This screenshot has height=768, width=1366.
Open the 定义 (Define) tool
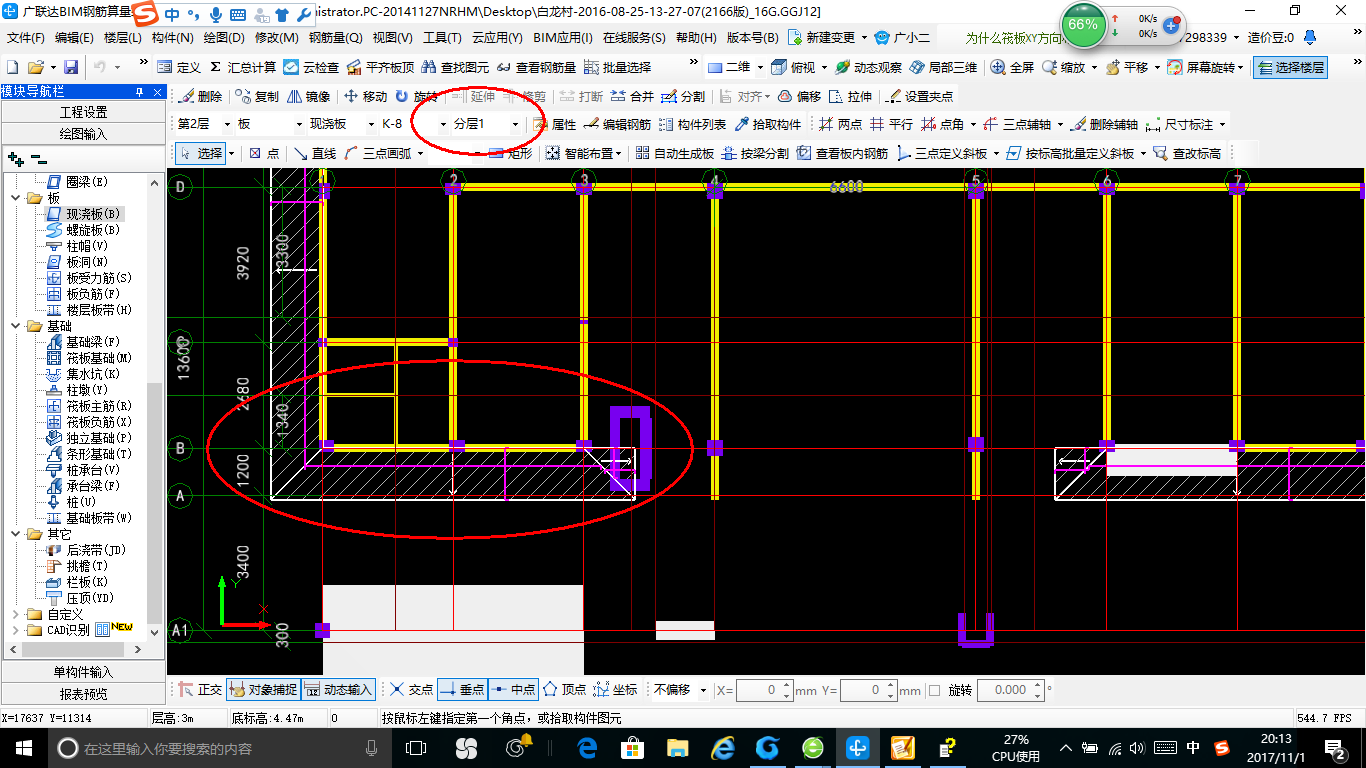point(179,67)
